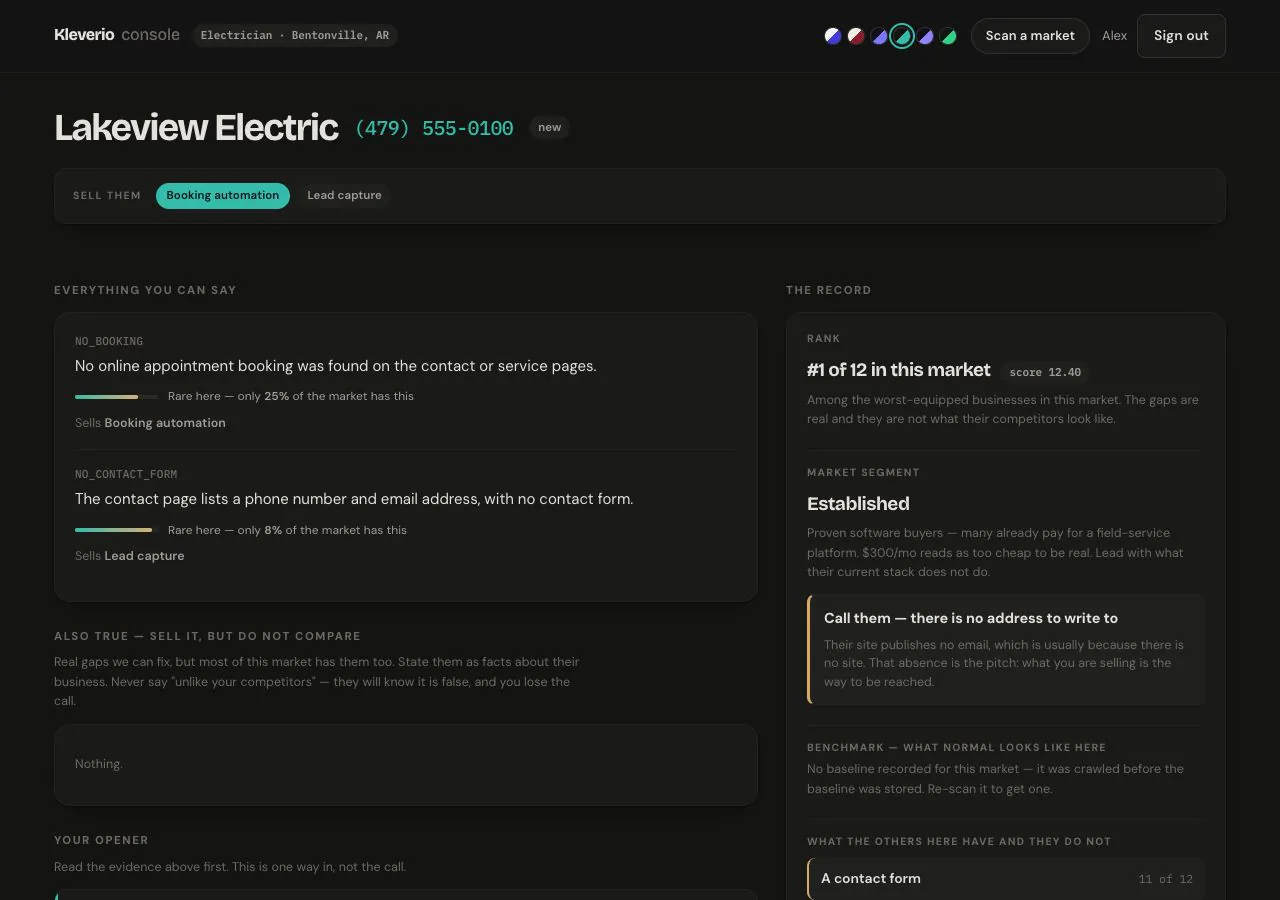Select the white and red theme swatch
The image size is (1280, 900).
click(x=856, y=36)
